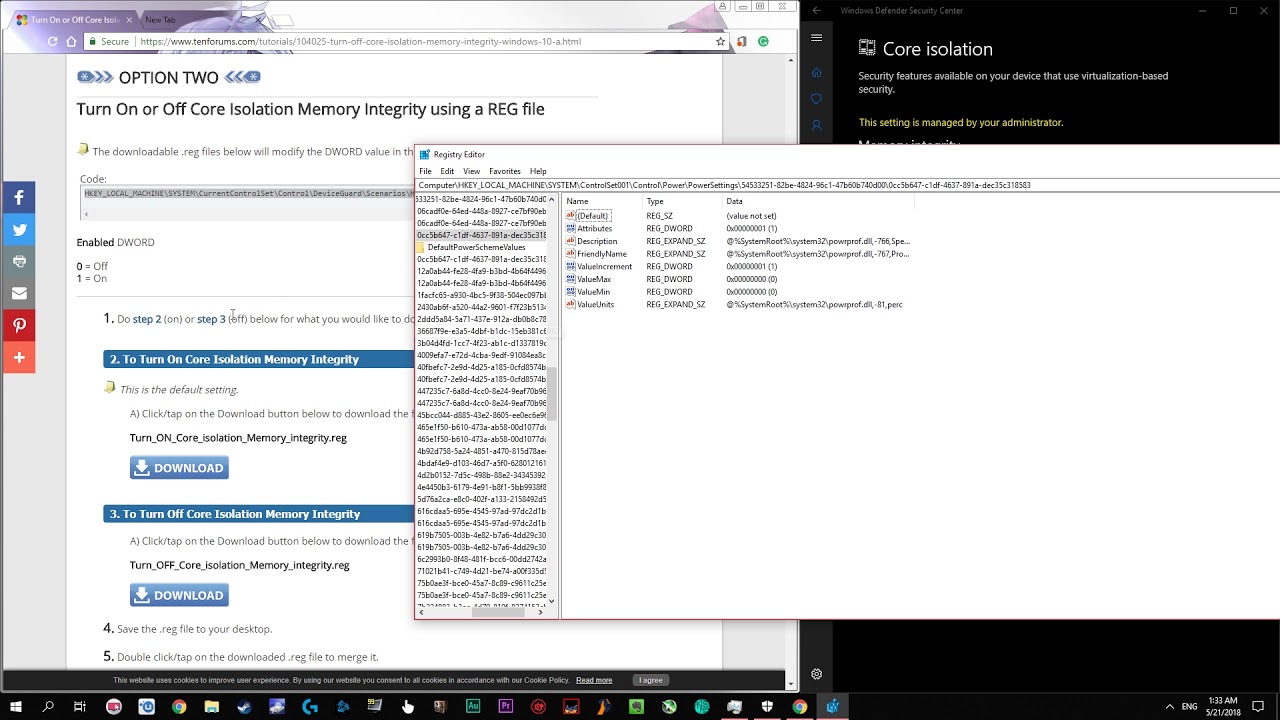The height and width of the screenshot is (720, 1280).
Task: Click the Grammarly extension icon
Action: (763, 42)
